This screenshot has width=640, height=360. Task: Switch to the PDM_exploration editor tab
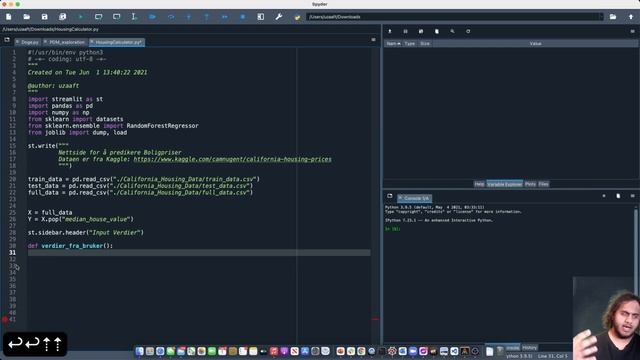coord(64,42)
